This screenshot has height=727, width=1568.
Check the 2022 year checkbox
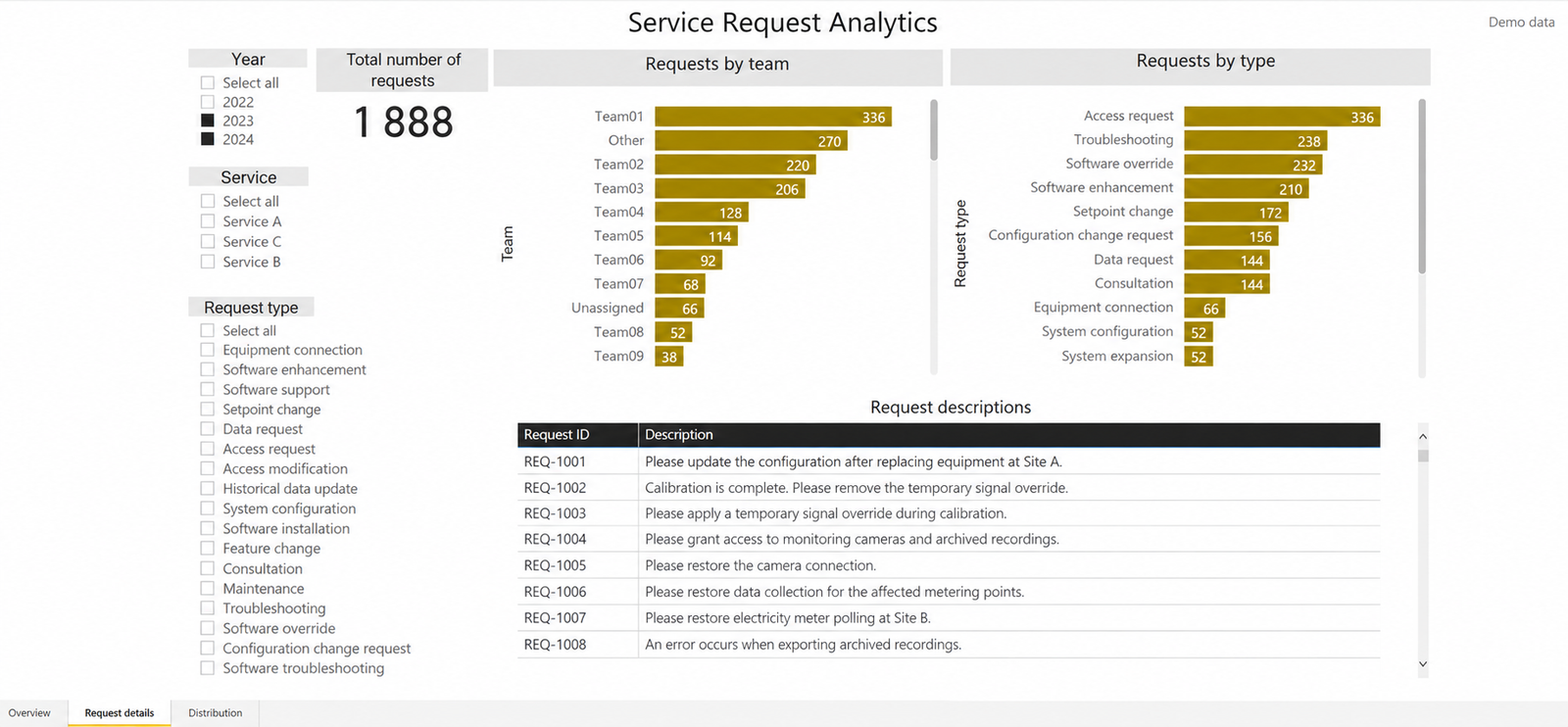click(208, 102)
